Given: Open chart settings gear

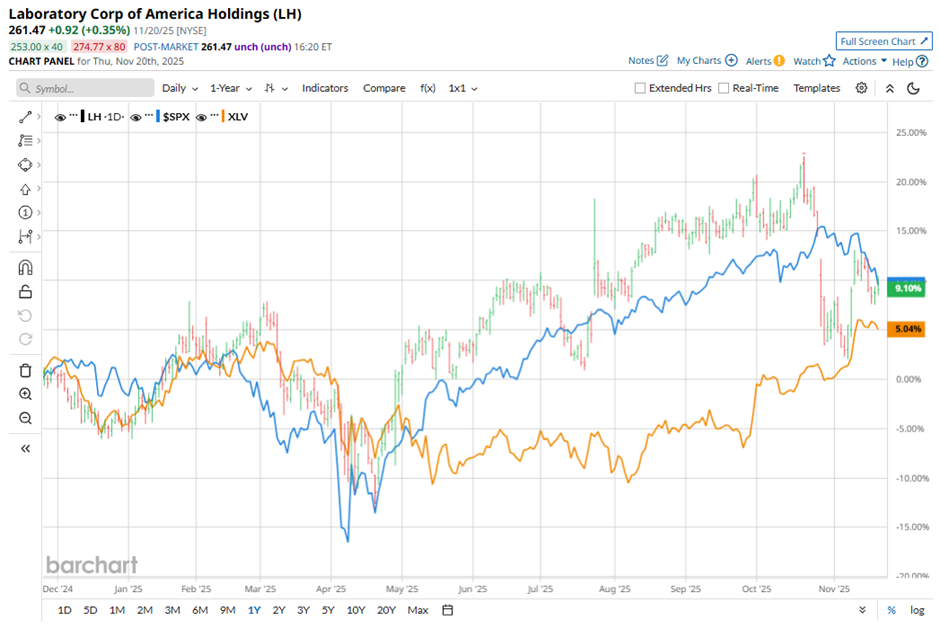Looking at the screenshot, I should pos(861,88).
